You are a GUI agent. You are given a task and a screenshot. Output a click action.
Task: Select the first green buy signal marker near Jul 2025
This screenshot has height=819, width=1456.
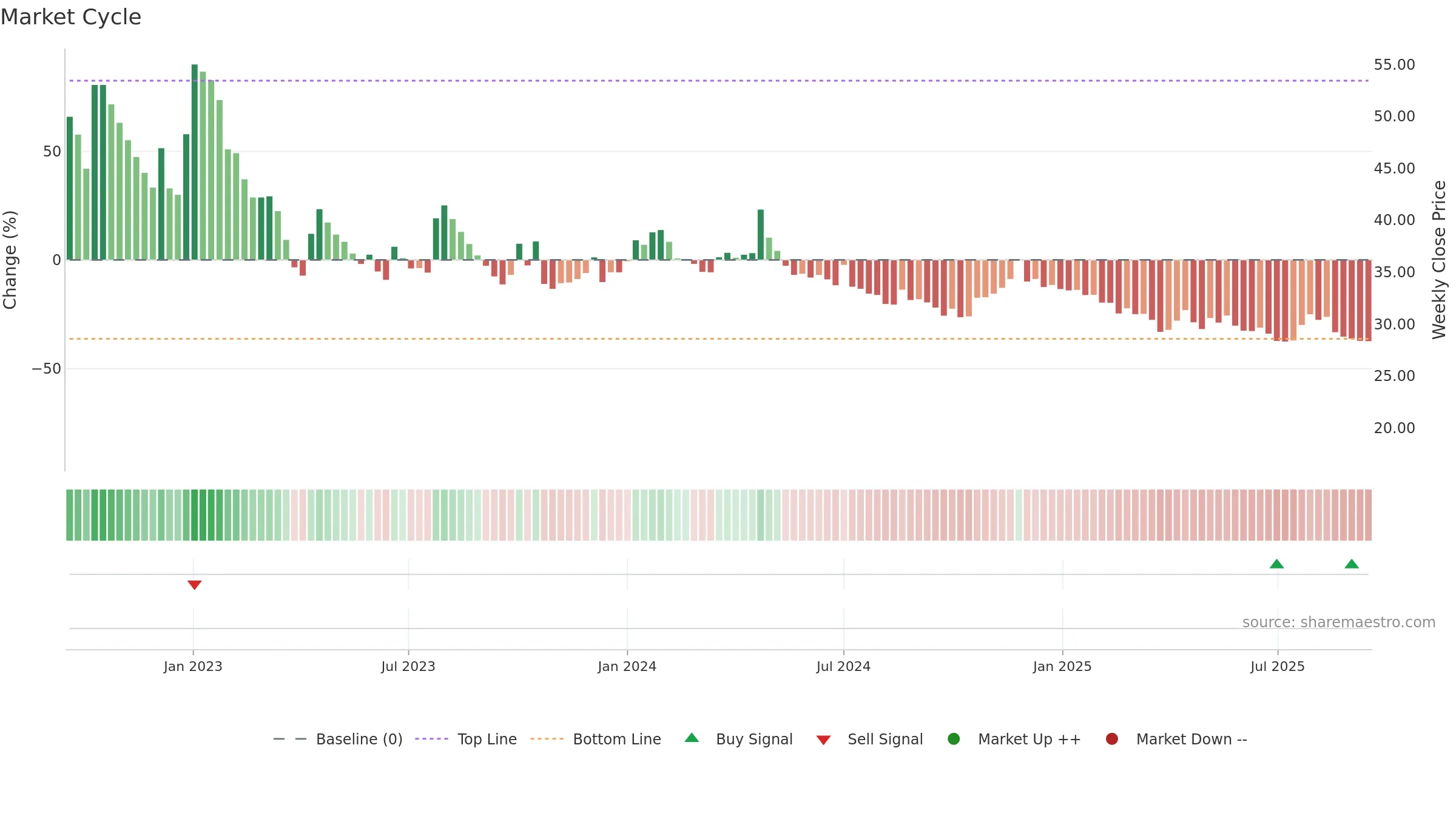[1277, 564]
